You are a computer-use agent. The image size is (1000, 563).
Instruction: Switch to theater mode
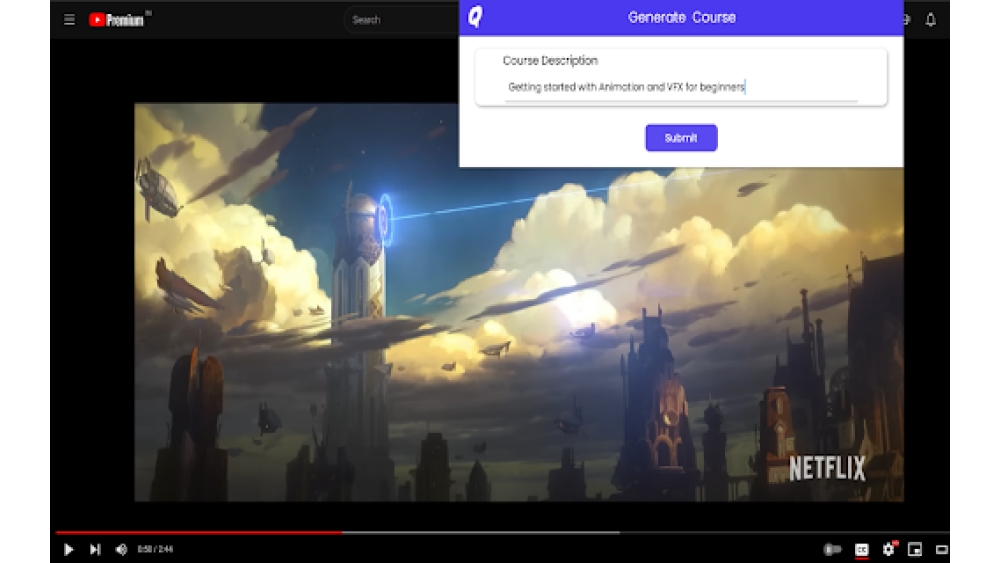coord(941,549)
